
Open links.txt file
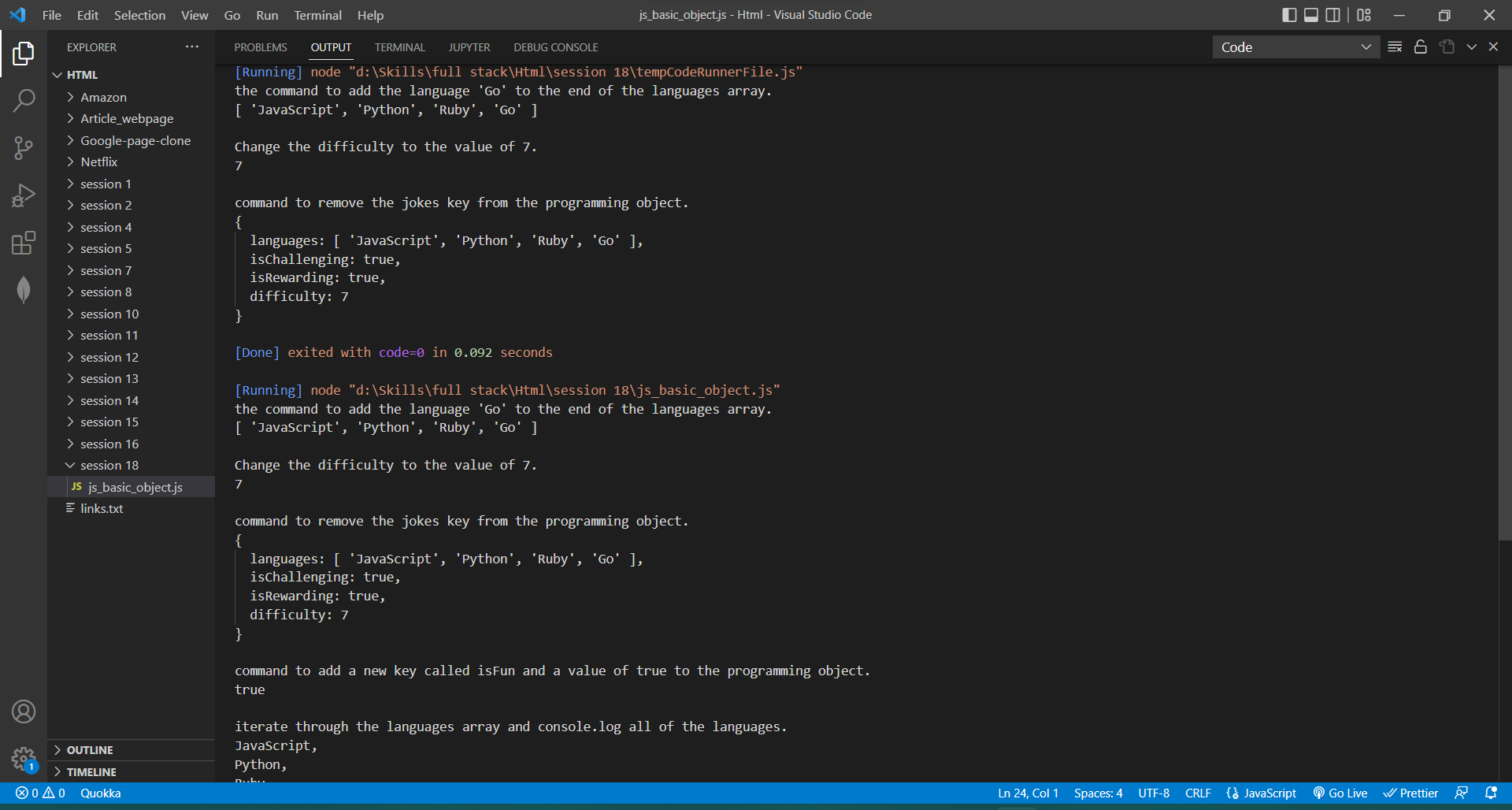point(131,508)
